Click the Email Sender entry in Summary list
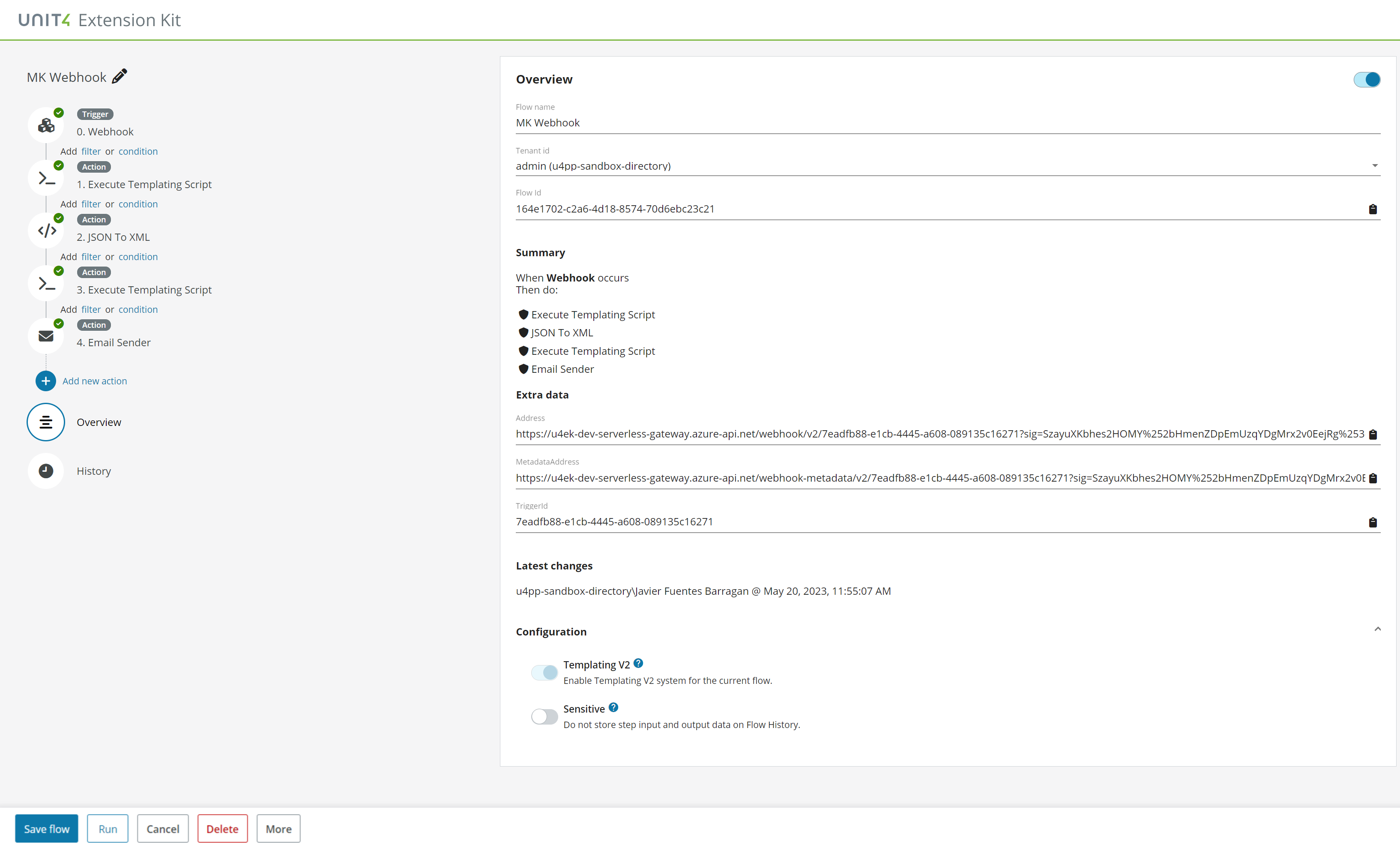The image size is (1400, 848). click(556, 369)
